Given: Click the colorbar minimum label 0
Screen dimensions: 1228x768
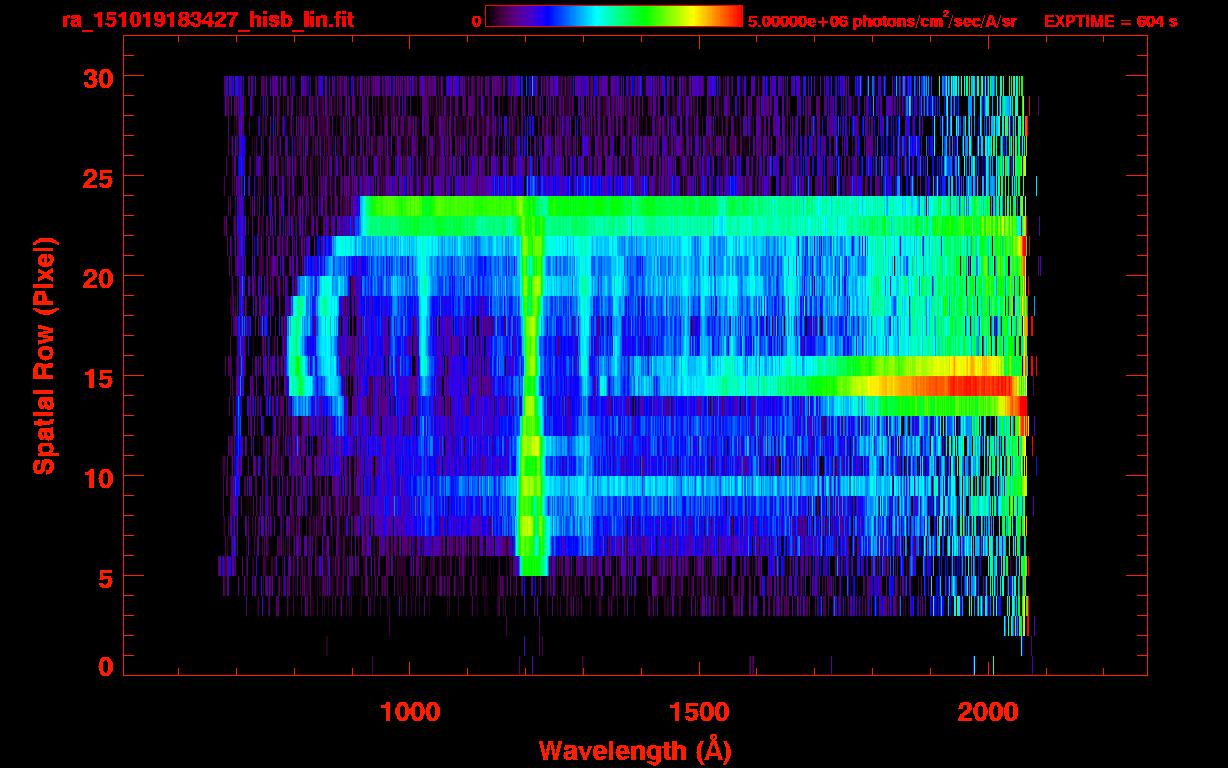Looking at the screenshot, I should point(476,21).
